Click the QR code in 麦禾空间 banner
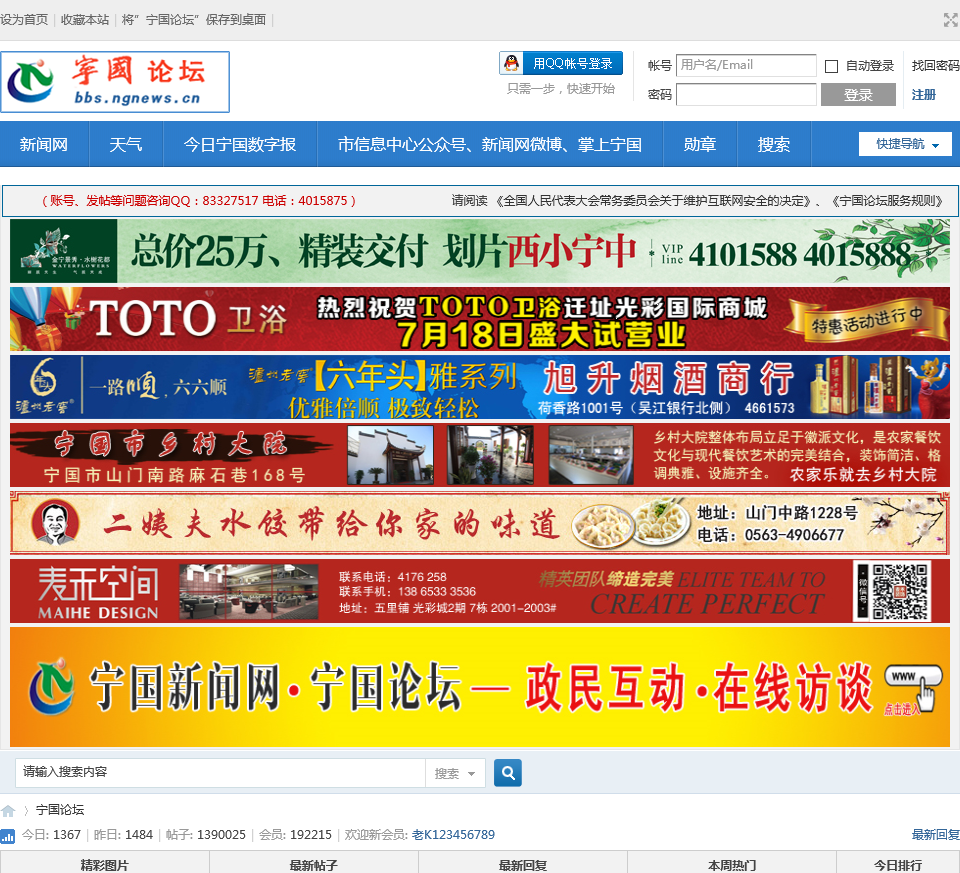The height and width of the screenshot is (873, 960). pos(899,591)
